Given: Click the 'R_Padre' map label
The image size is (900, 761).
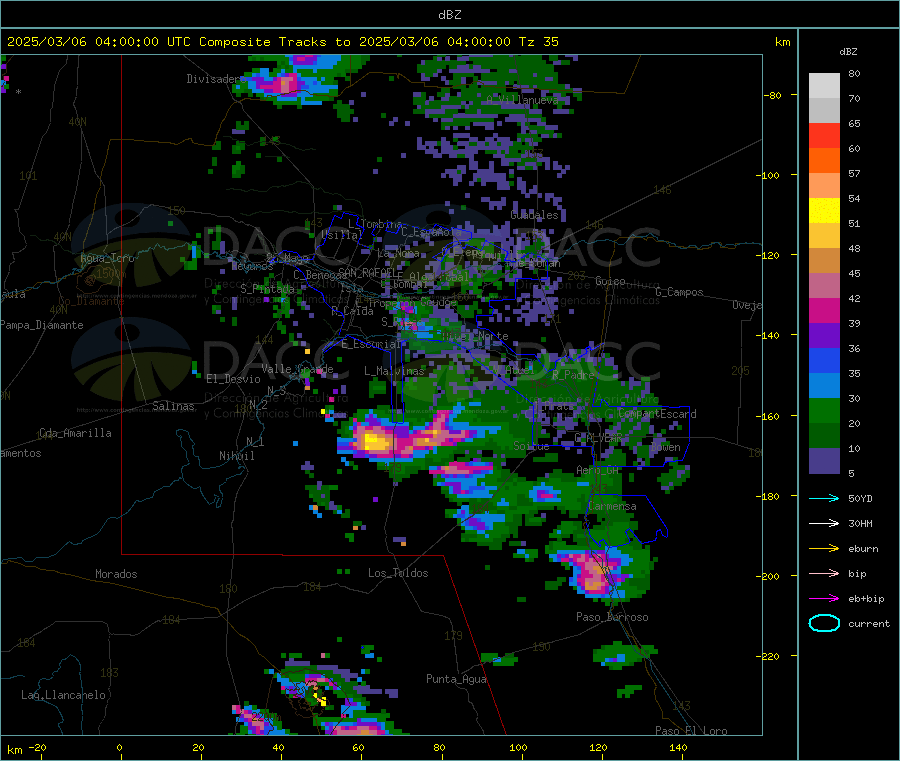Looking at the screenshot, I should [x=573, y=375].
